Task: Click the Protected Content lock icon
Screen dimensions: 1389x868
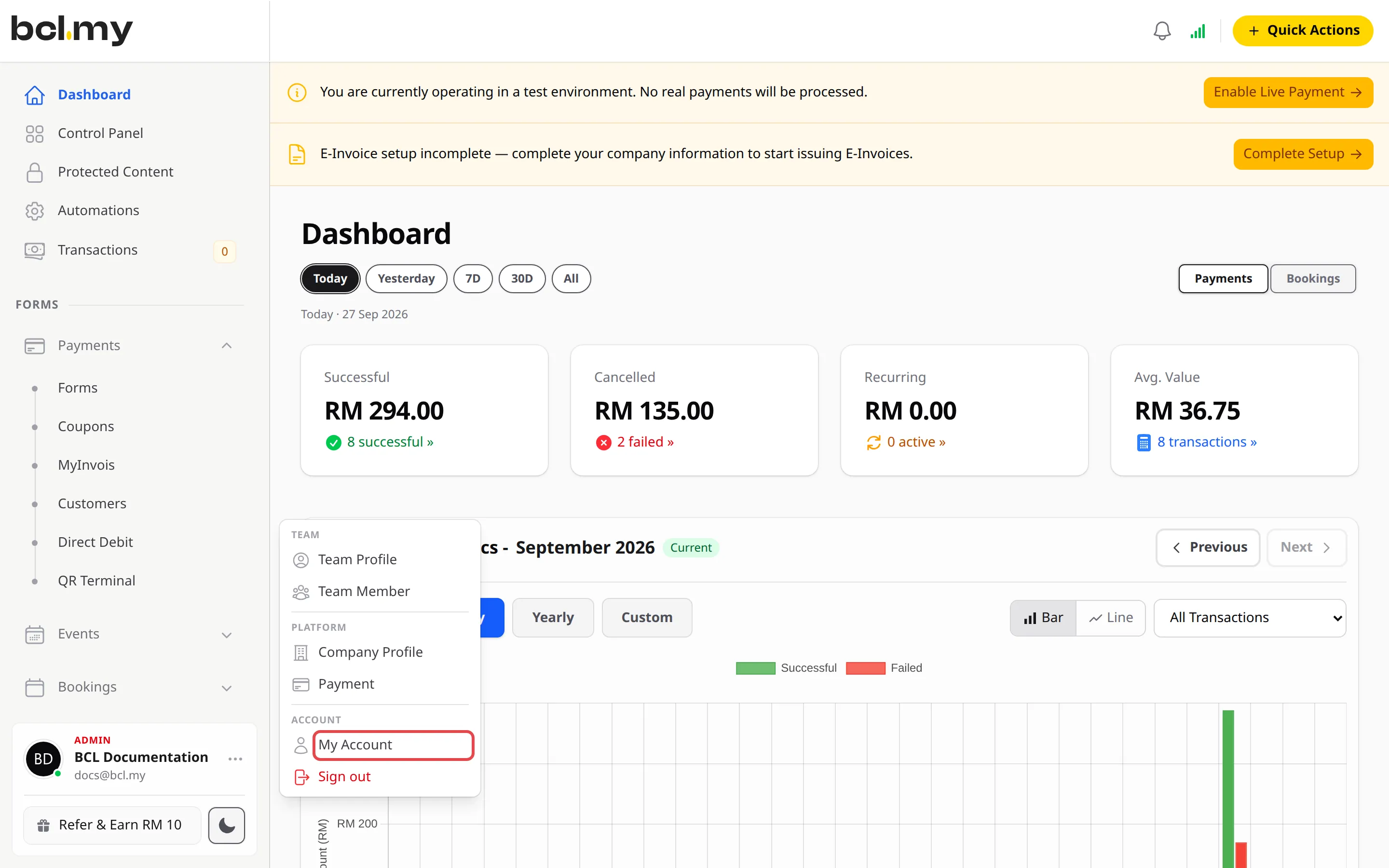Action: tap(34, 172)
